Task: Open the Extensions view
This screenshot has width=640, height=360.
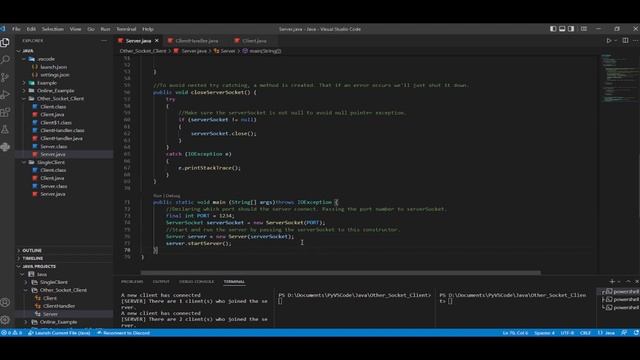Action: (5, 112)
